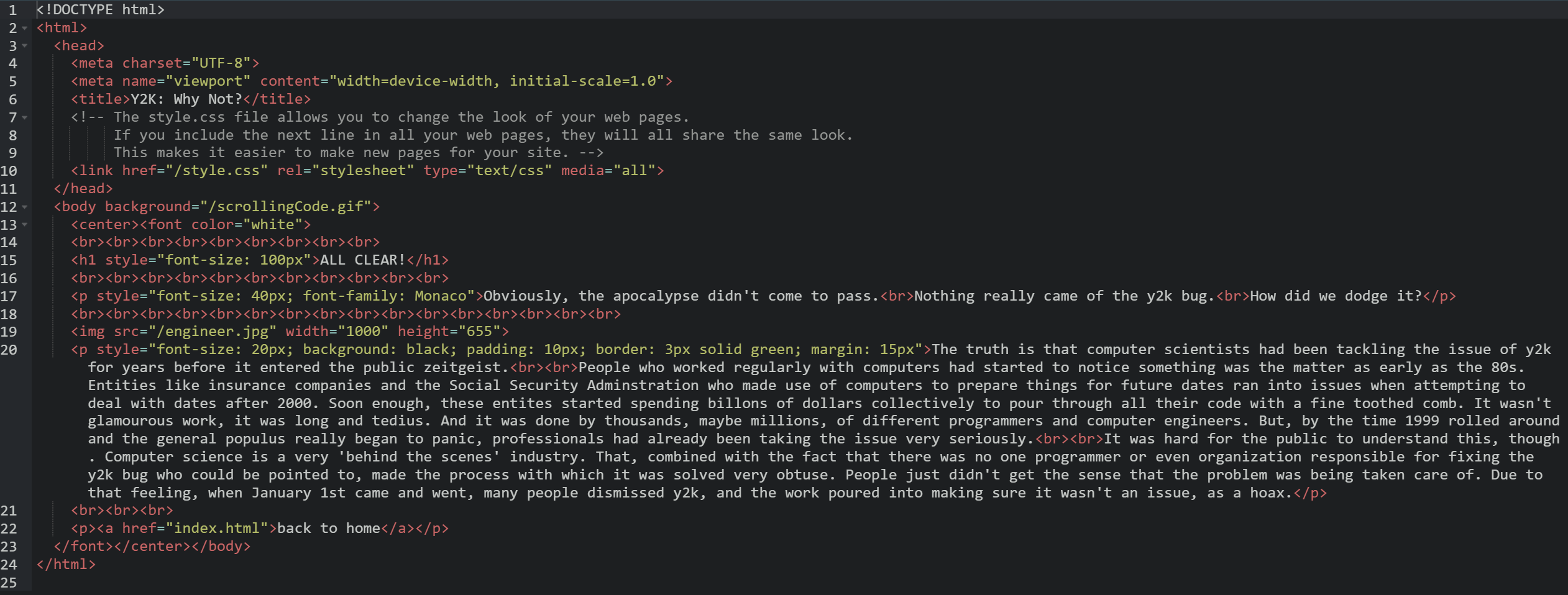This screenshot has height=595, width=1568.
Task: Collapse the body tag fold arrow
Action: coord(25,207)
